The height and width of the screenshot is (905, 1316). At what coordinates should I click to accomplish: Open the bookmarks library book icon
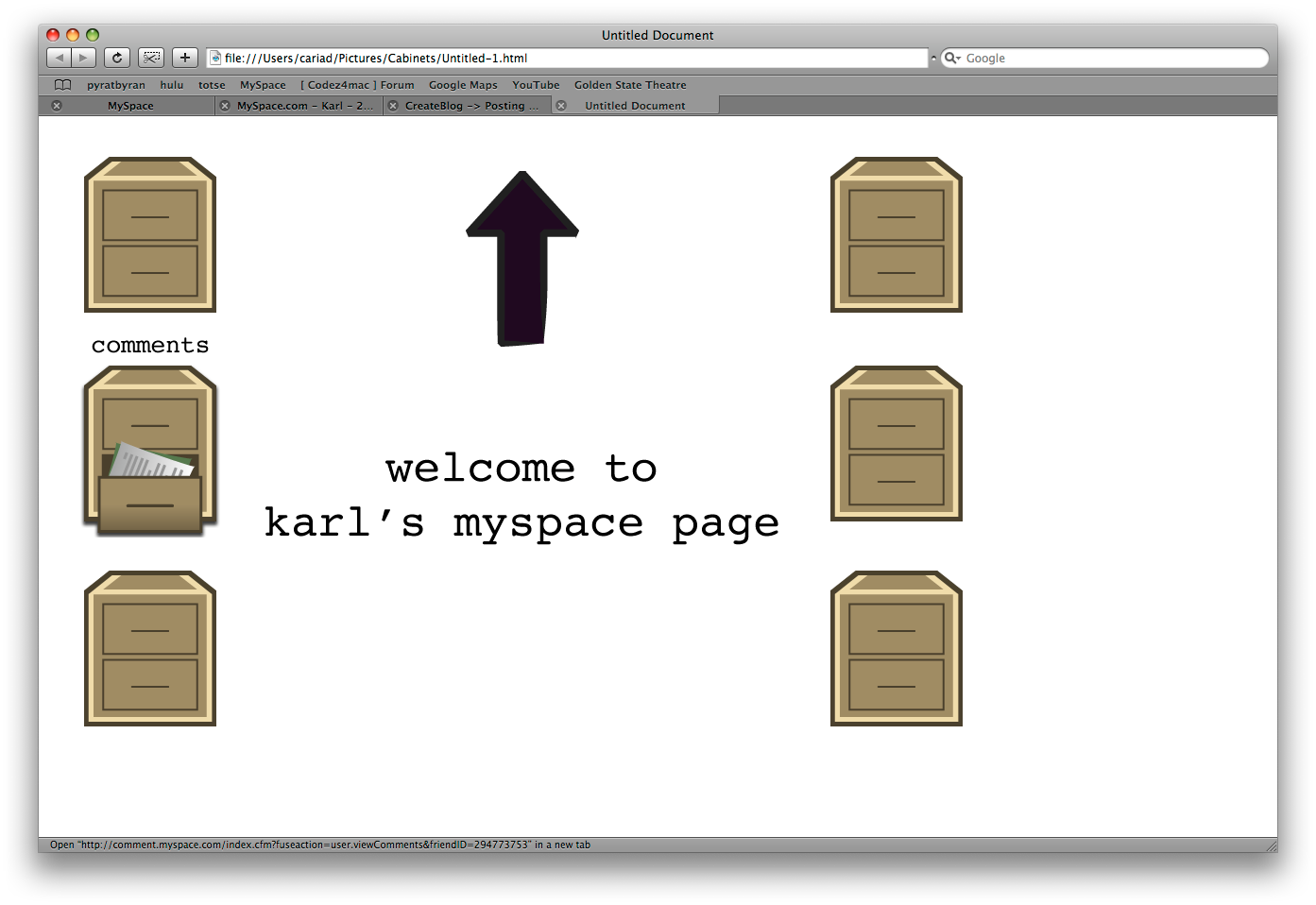63,85
